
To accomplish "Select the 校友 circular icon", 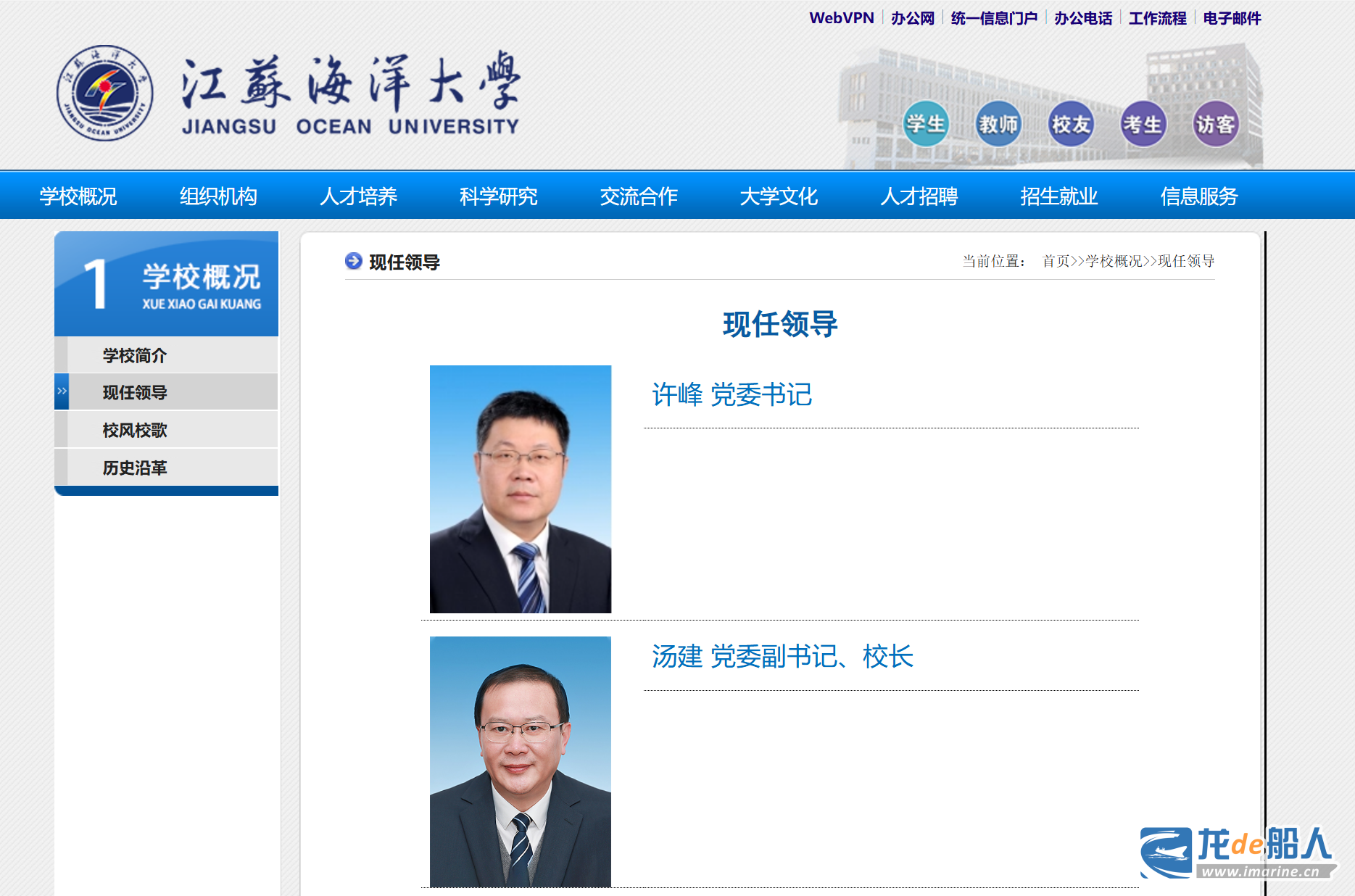I will tap(1071, 124).
